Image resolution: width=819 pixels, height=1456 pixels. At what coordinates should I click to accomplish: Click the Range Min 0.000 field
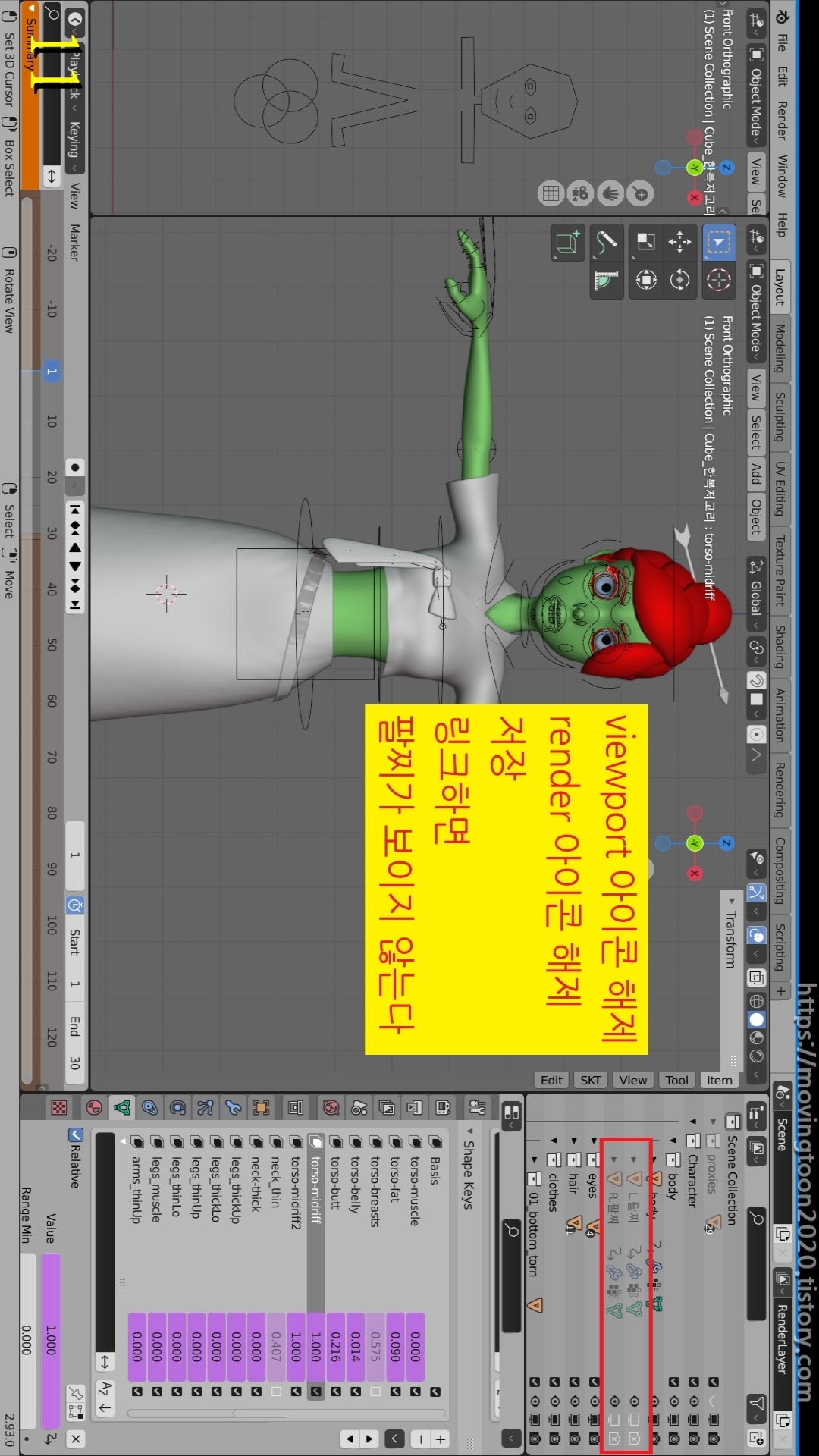(27, 1341)
